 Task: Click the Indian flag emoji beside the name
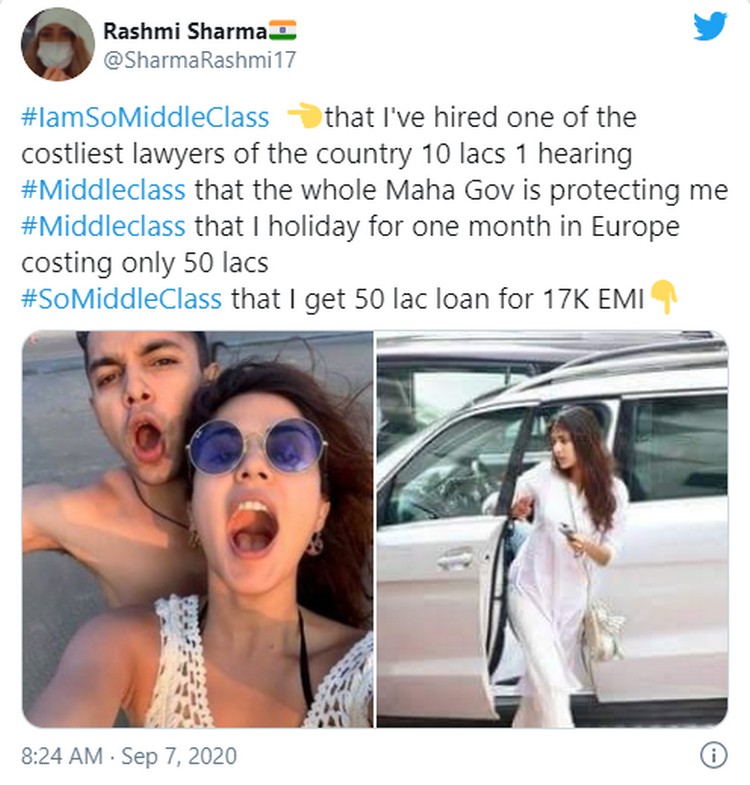[283, 30]
